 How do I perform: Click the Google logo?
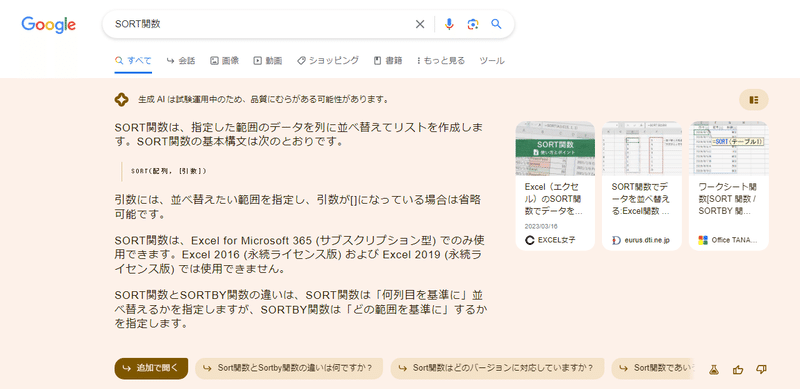coord(48,25)
